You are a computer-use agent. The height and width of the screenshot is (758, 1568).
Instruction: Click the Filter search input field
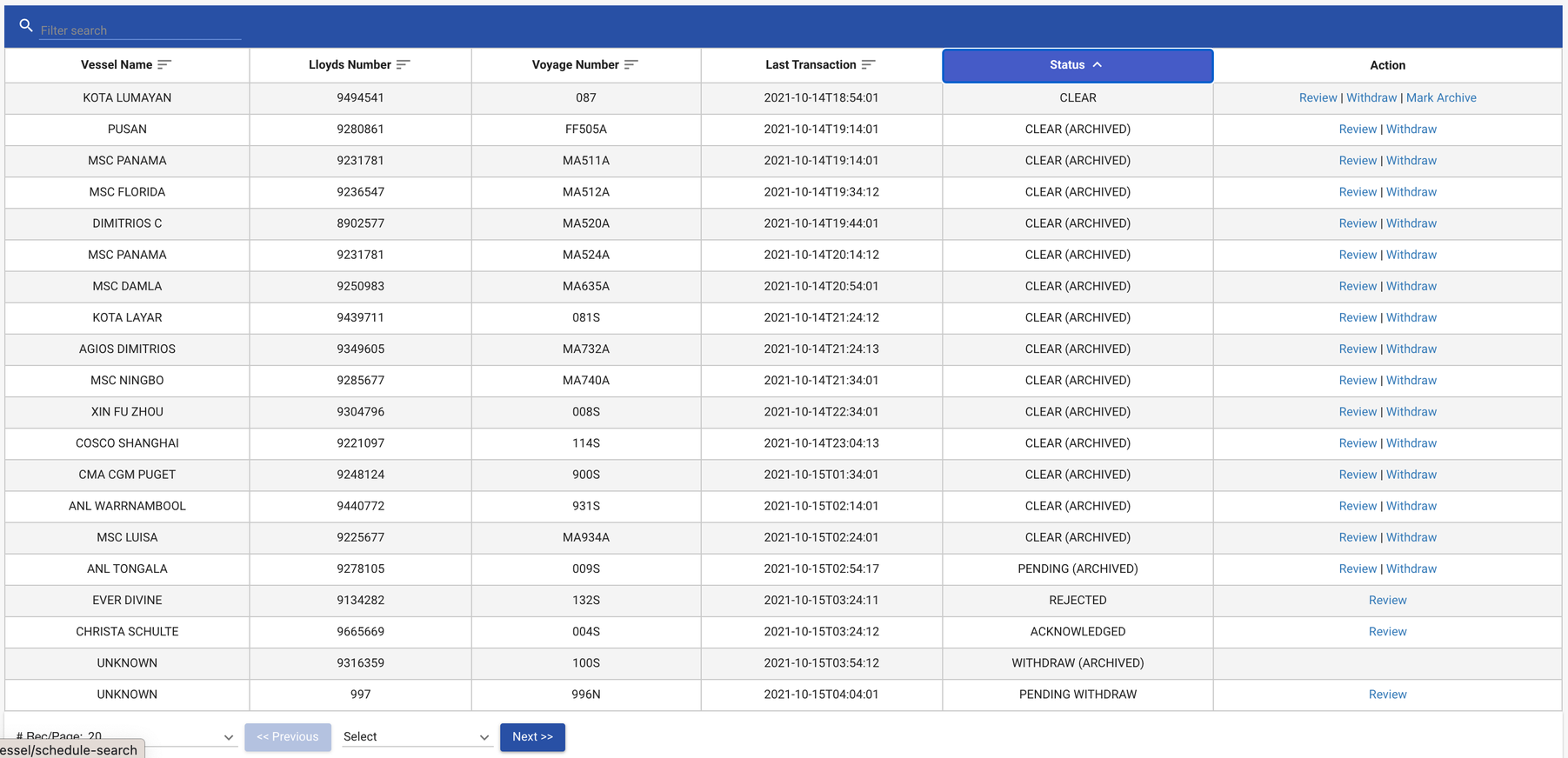pyautogui.click(x=140, y=30)
